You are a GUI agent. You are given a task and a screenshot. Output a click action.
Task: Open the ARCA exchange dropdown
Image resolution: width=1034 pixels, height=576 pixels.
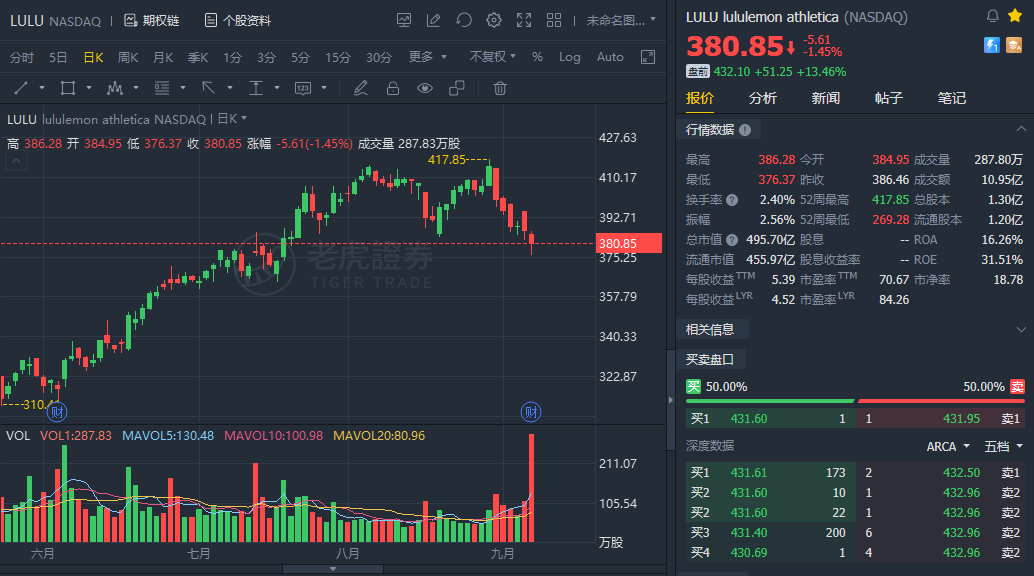pos(948,447)
